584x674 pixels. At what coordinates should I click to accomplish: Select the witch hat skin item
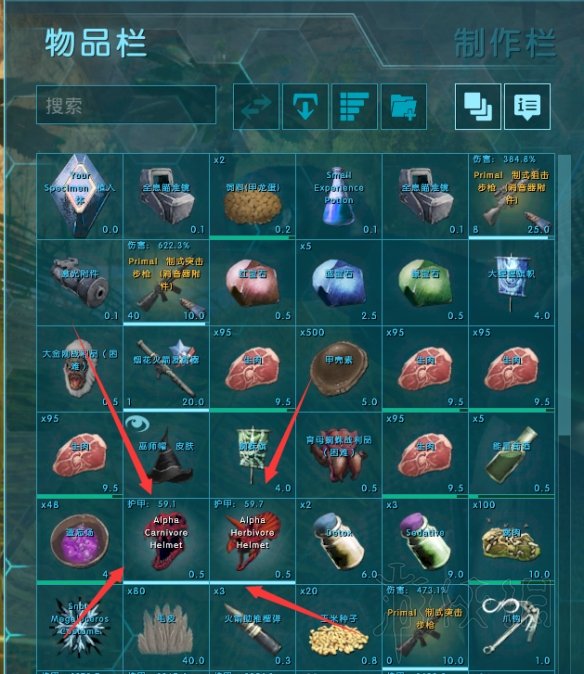[x=166, y=454]
